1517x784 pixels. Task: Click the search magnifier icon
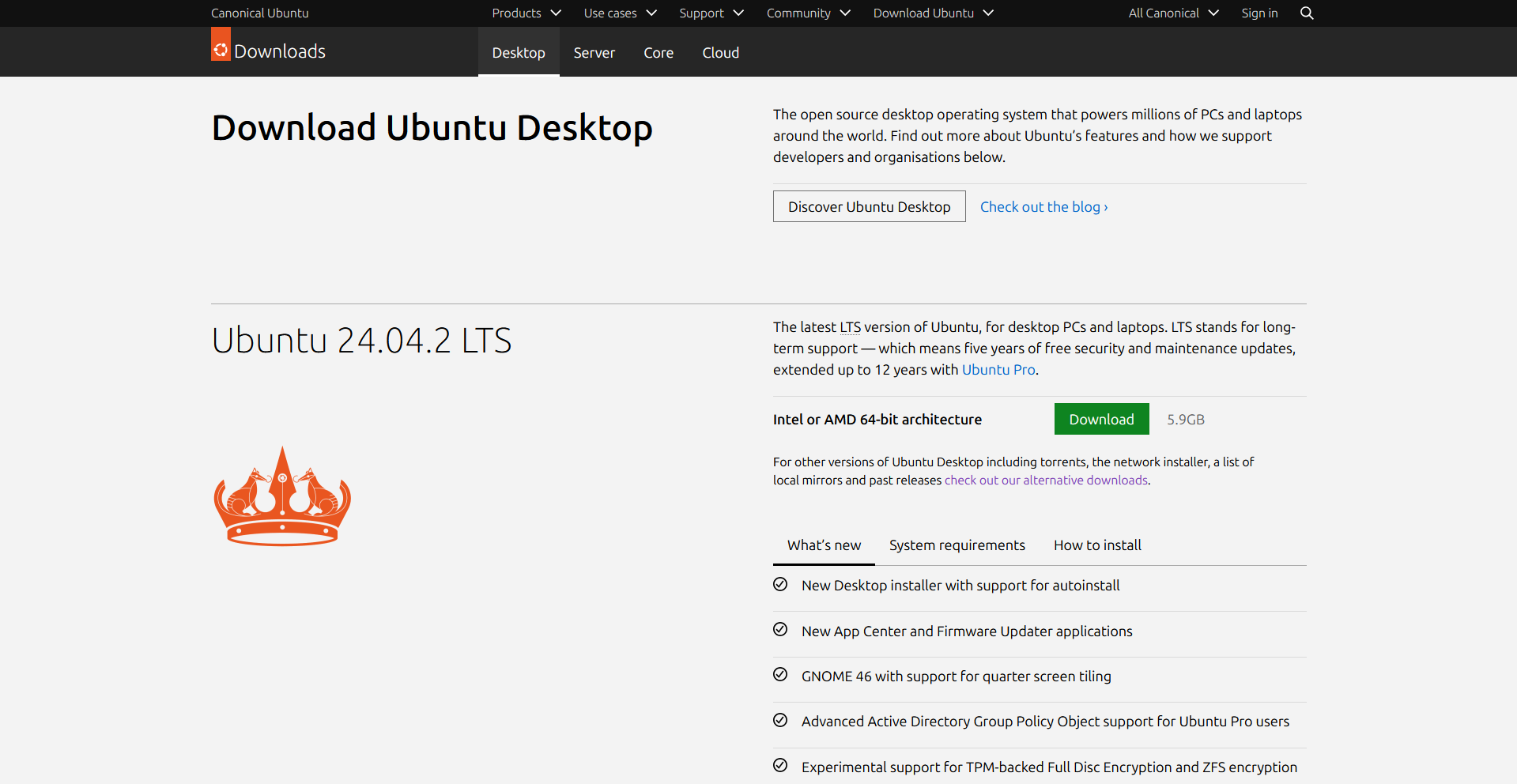(x=1307, y=13)
